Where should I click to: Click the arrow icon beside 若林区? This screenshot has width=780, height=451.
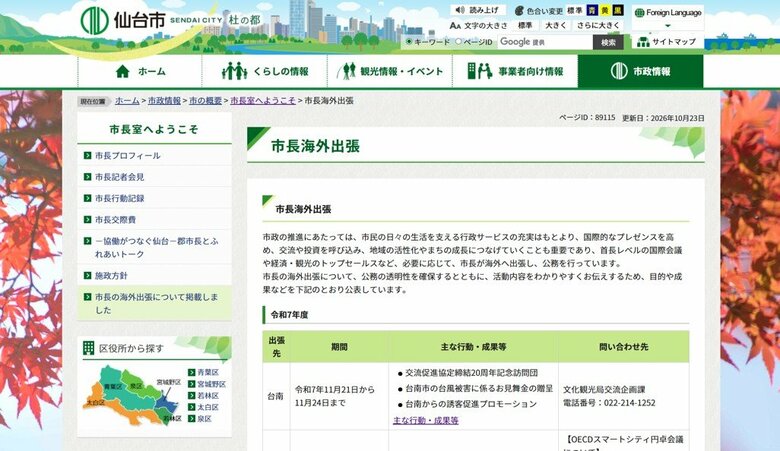(192, 396)
